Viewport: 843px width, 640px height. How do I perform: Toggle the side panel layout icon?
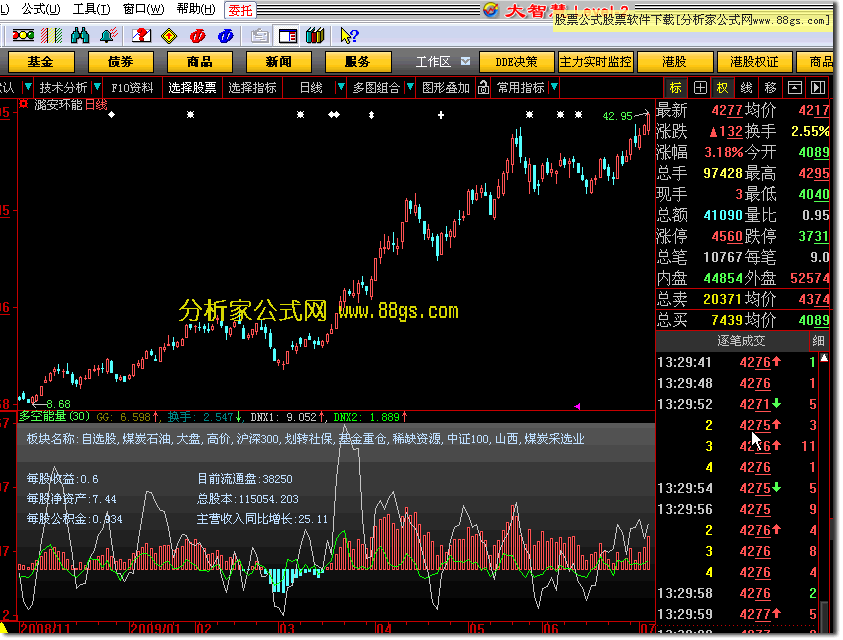[x=288, y=36]
